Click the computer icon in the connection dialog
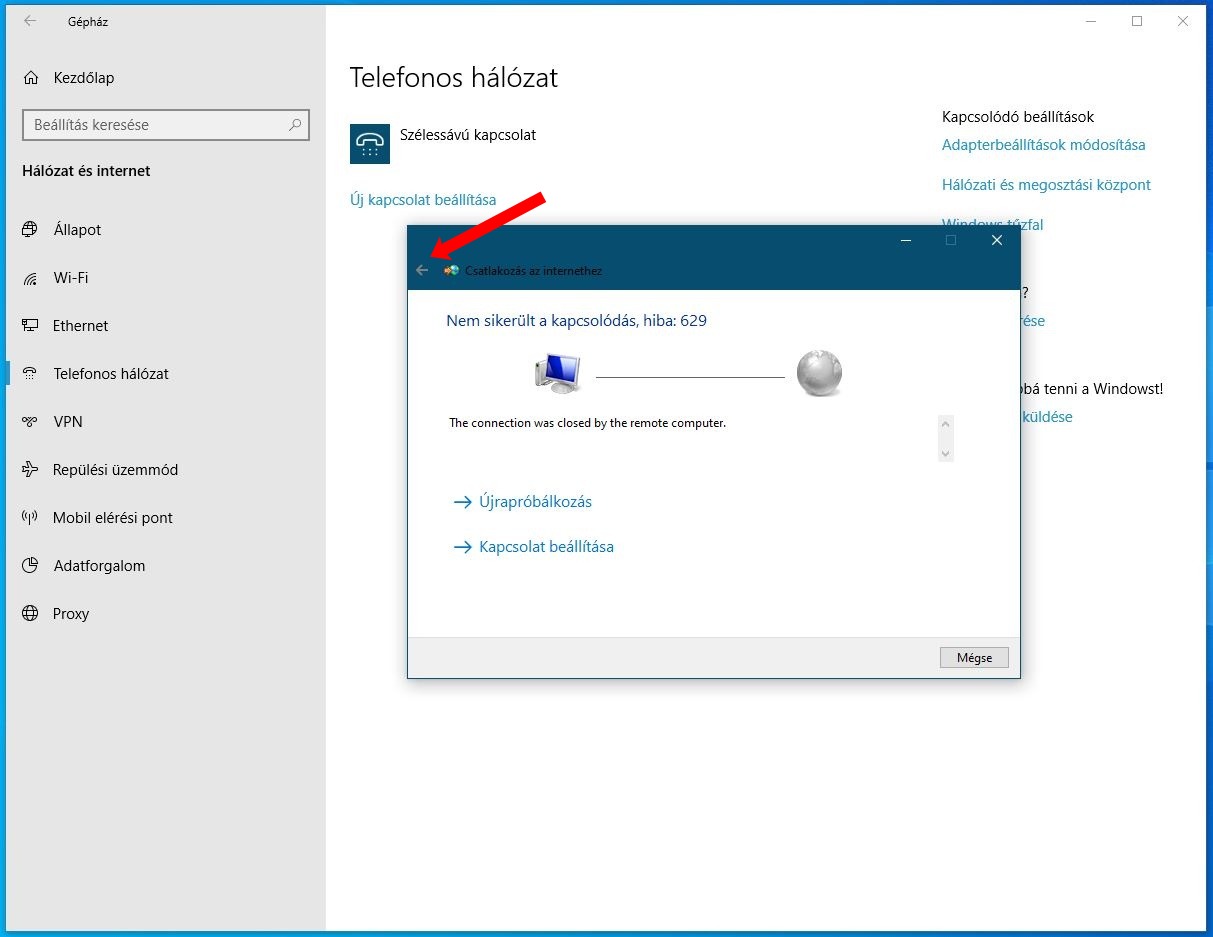This screenshot has width=1213, height=937. point(557,374)
